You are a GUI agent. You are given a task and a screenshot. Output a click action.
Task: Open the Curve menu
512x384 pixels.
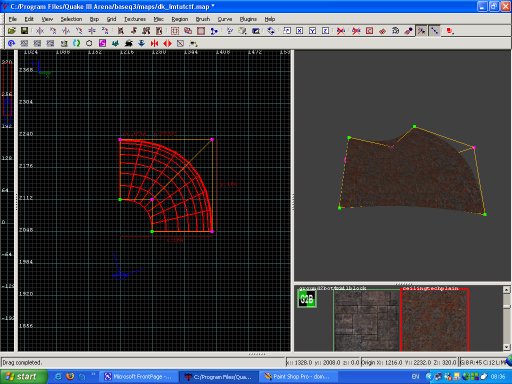pyautogui.click(x=225, y=19)
